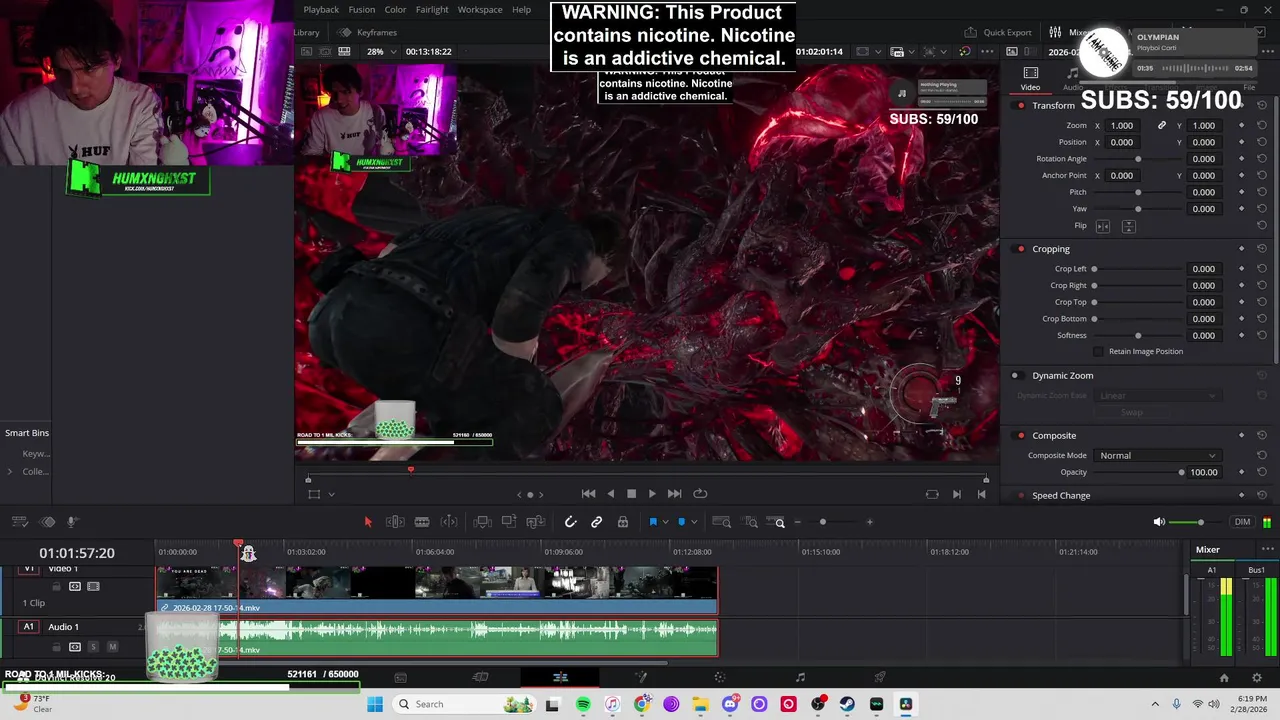Add a marker with the blue Marker icon

click(682, 522)
